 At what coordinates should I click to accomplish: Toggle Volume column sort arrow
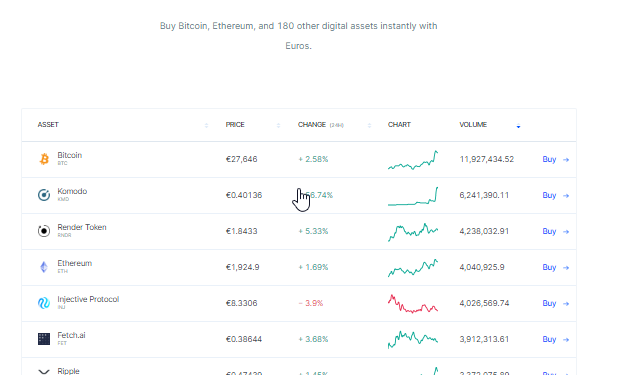(518, 126)
